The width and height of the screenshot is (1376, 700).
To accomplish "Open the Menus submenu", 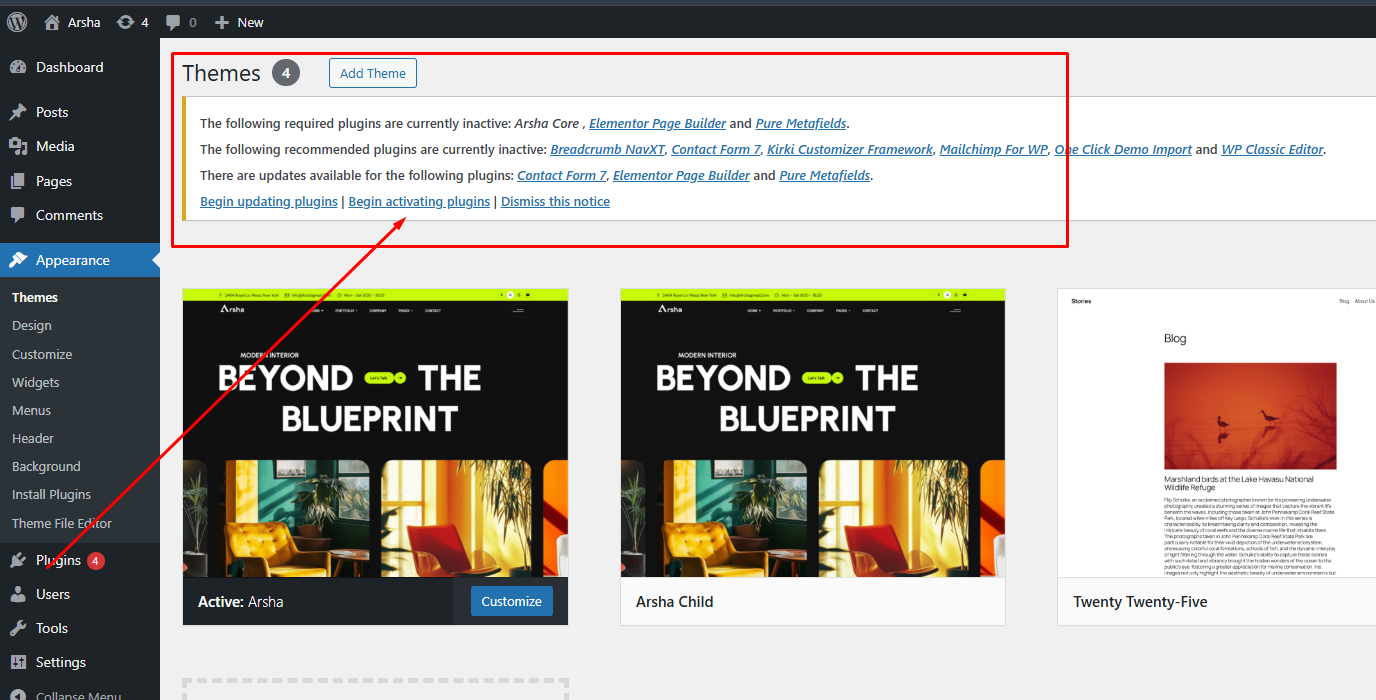I will pyautogui.click(x=31, y=410).
